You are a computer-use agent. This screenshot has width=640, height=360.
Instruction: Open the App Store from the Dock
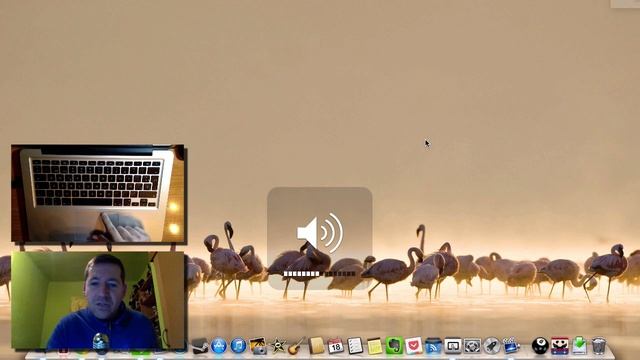tap(219, 346)
